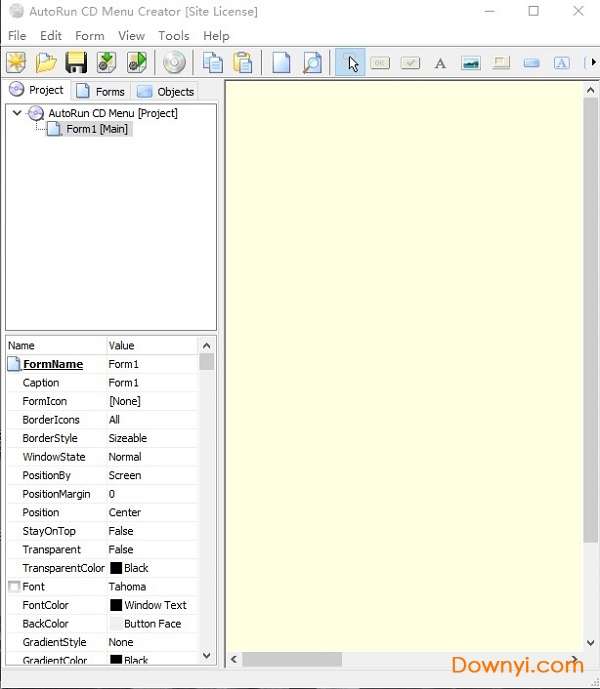600x689 pixels.
Task: Expand the Font property checkbox box
Action: coord(14,587)
